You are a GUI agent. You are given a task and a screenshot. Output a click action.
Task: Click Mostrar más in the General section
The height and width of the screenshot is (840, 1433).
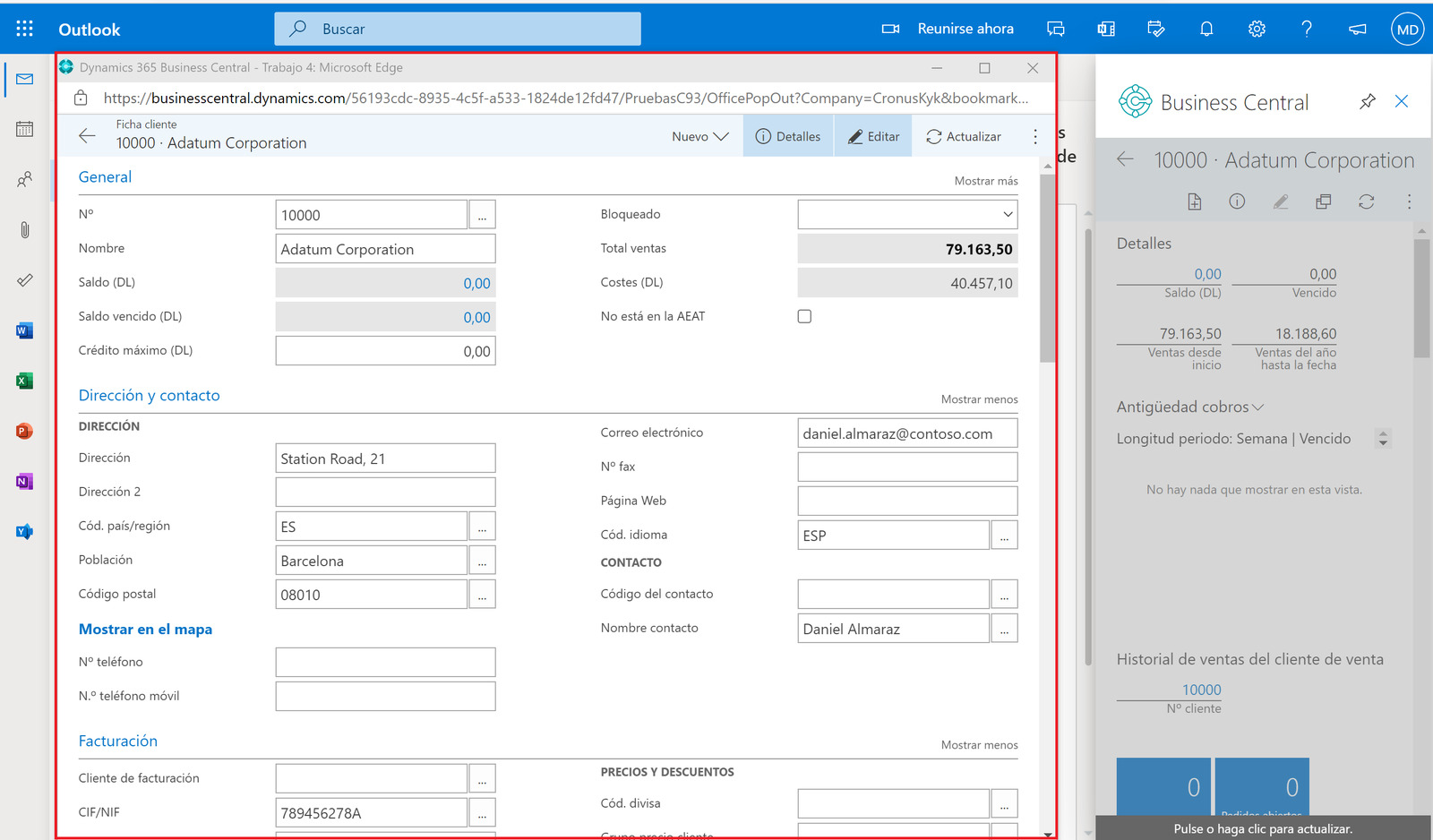986,181
